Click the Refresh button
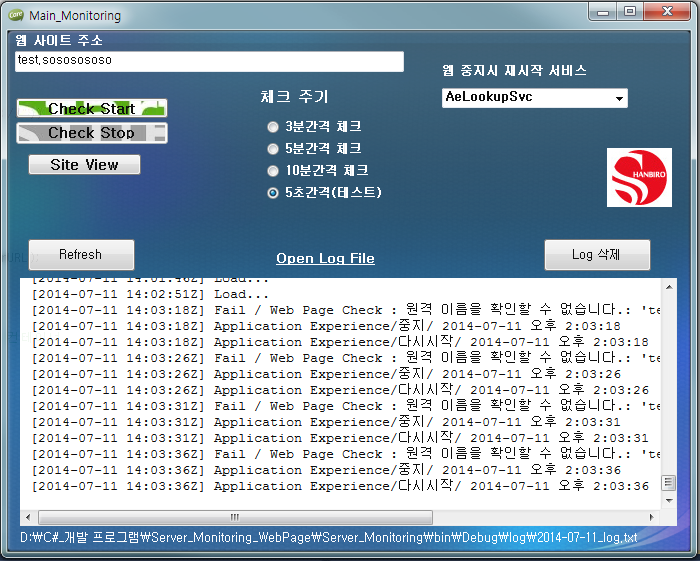 pyautogui.click(x=81, y=255)
